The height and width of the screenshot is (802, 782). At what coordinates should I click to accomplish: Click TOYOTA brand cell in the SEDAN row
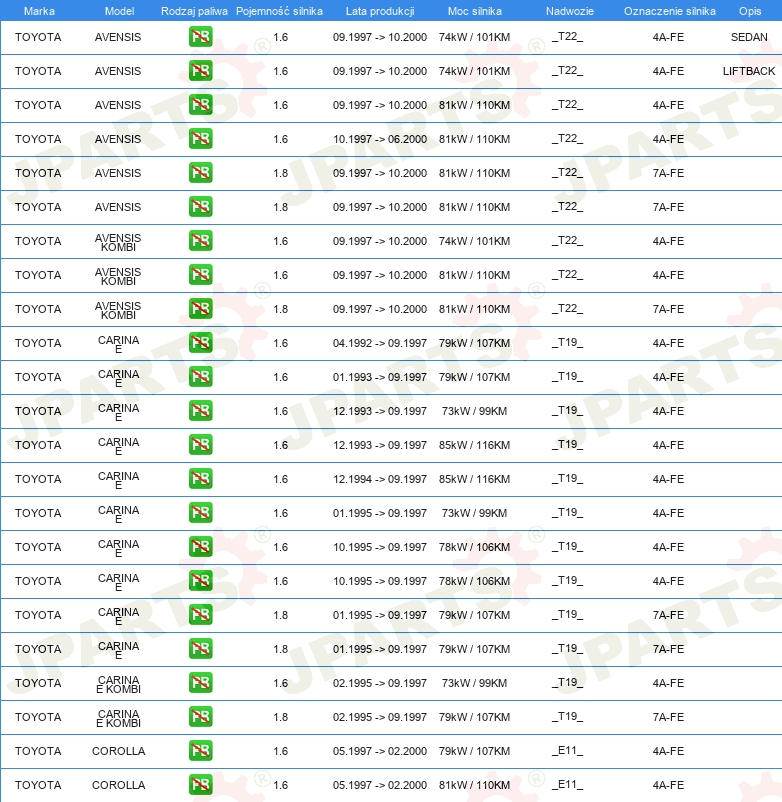pyautogui.click(x=38, y=37)
